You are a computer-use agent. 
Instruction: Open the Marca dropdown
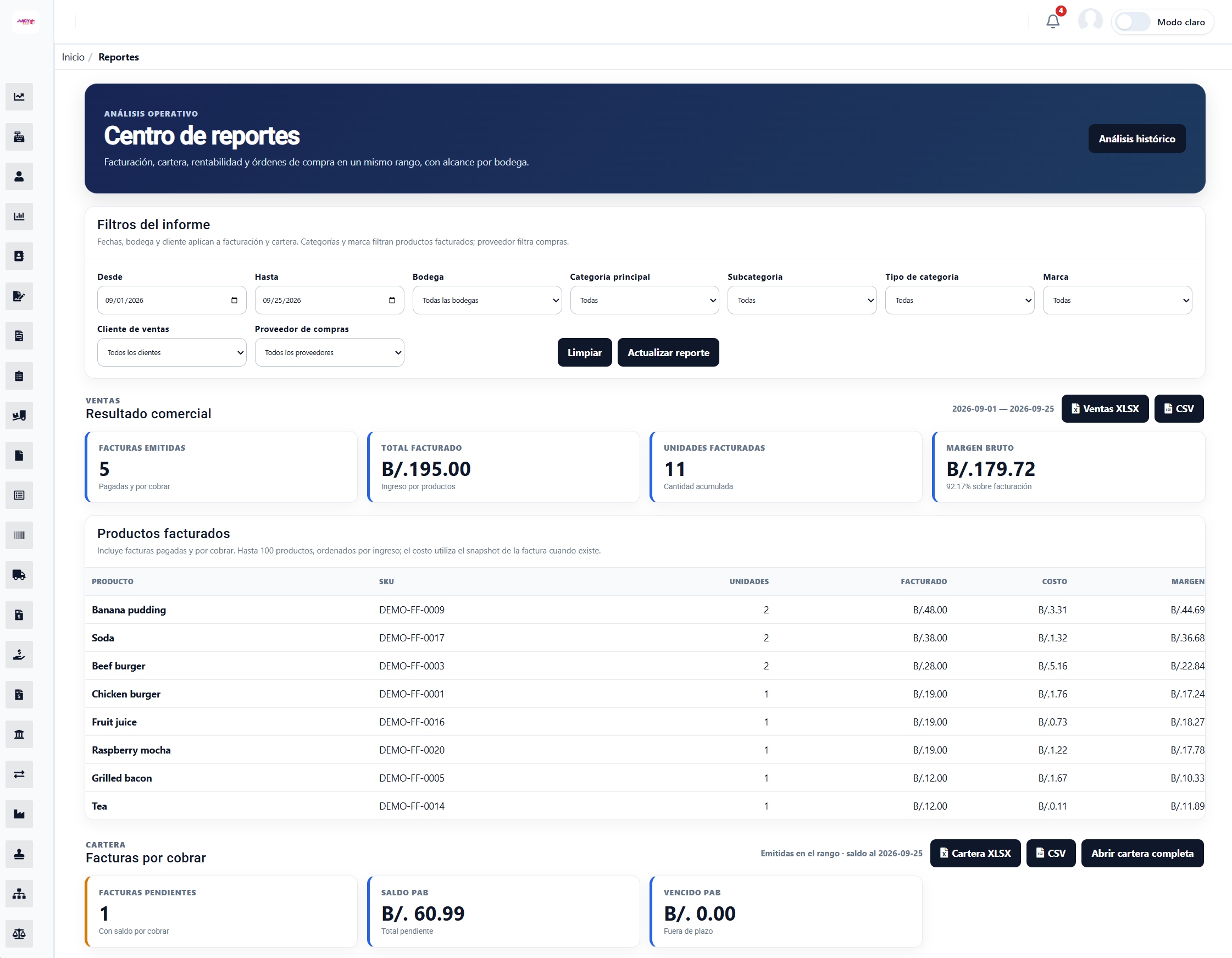[1118, 300]
